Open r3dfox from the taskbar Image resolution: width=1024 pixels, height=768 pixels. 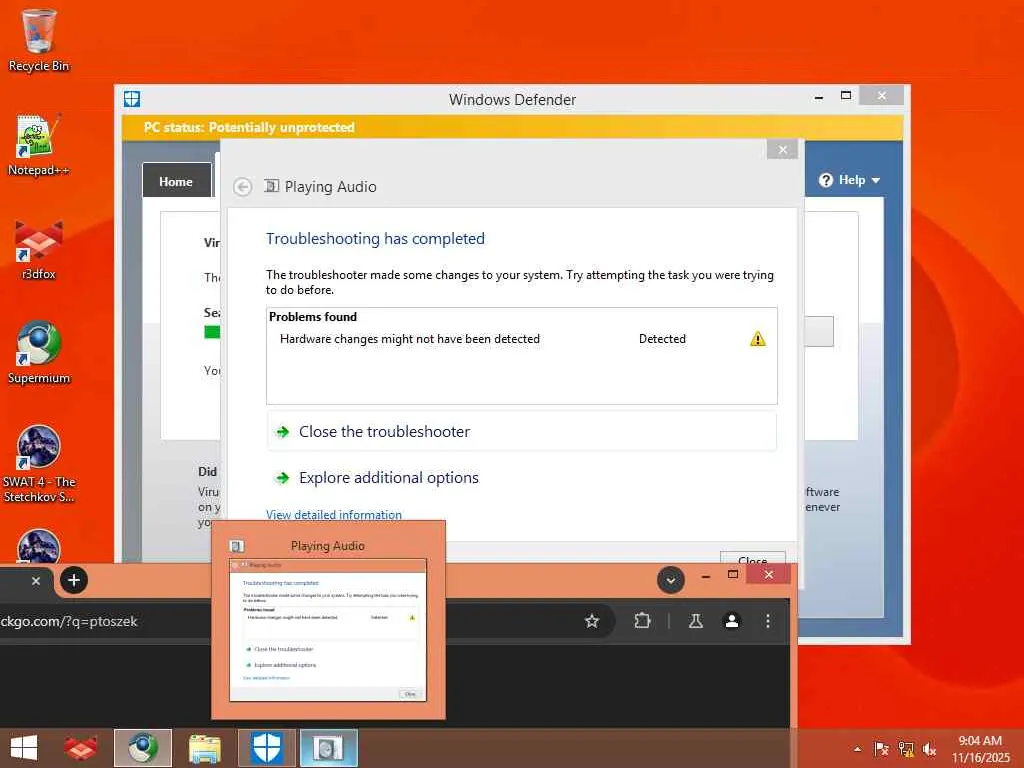80,748
